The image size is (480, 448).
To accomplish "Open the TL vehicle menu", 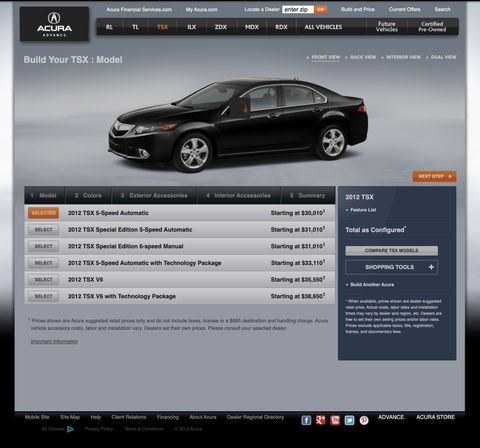I will click(x=135, y=27).
